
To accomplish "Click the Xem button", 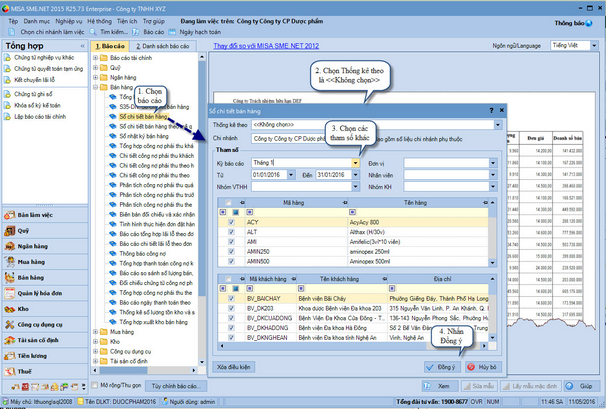I will pos(440,386).
